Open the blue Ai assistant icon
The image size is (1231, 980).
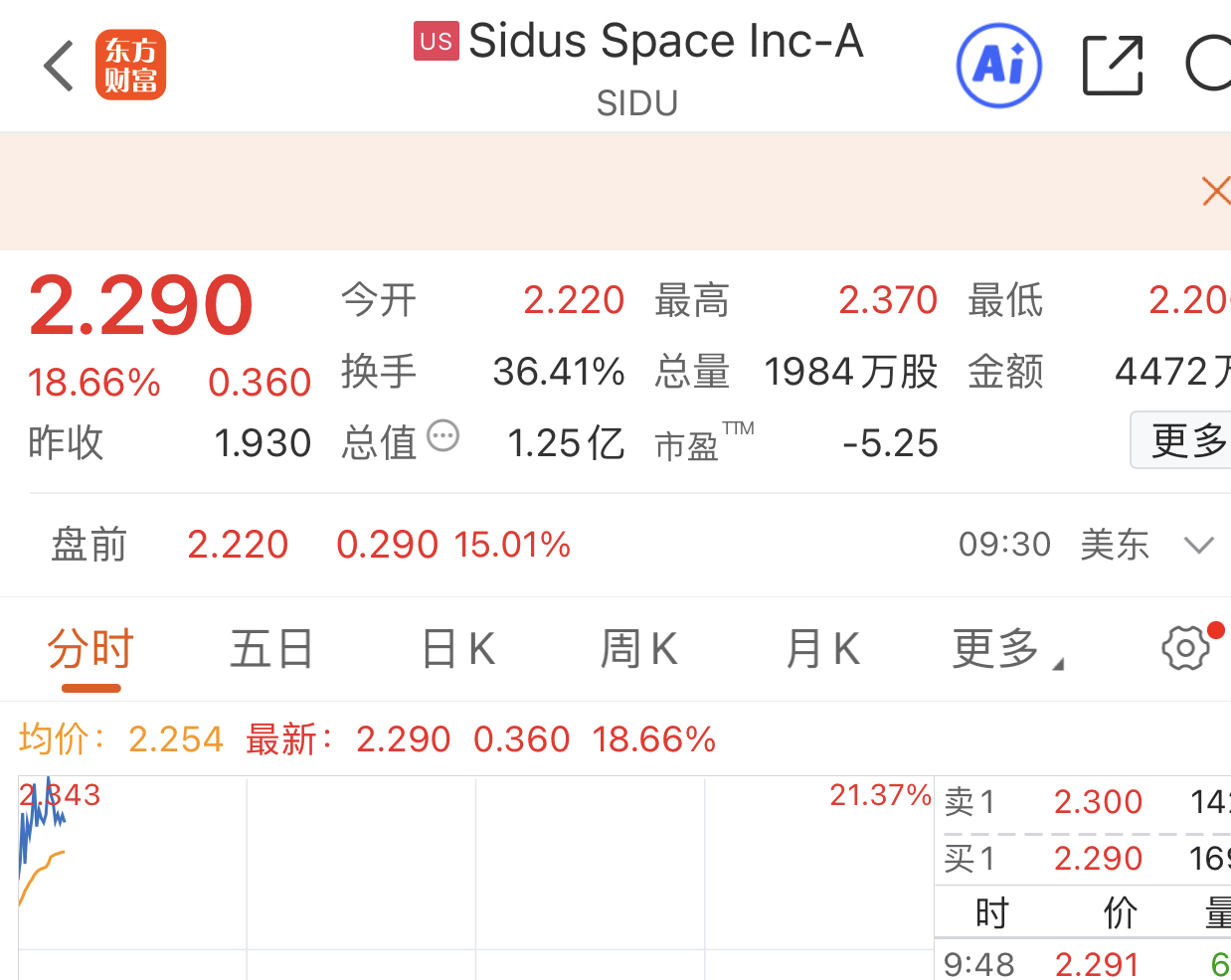tap(998, 66)
